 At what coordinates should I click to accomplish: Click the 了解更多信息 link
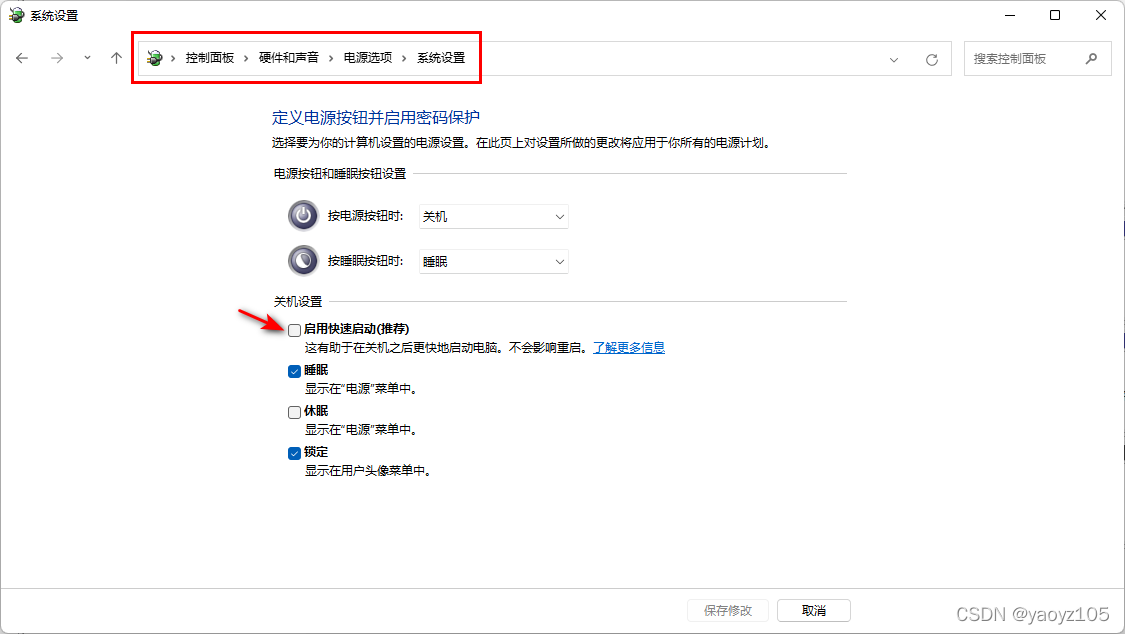click(629, 346)
